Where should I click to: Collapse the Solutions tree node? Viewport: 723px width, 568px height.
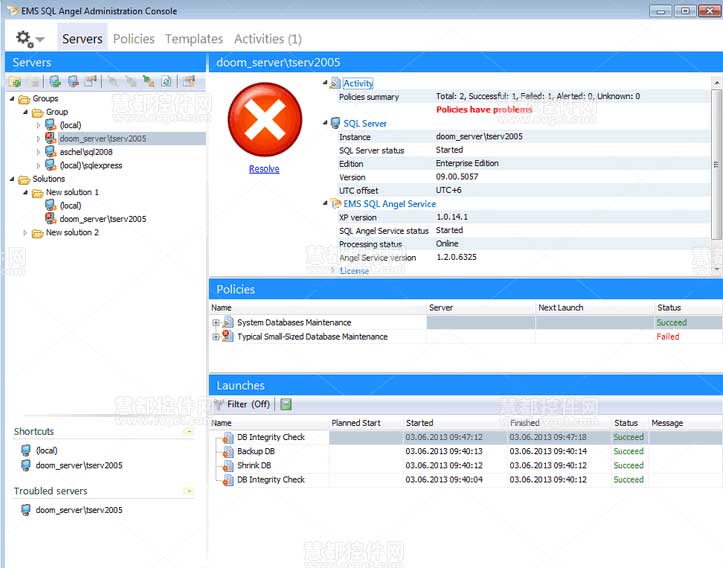(12, 179)
